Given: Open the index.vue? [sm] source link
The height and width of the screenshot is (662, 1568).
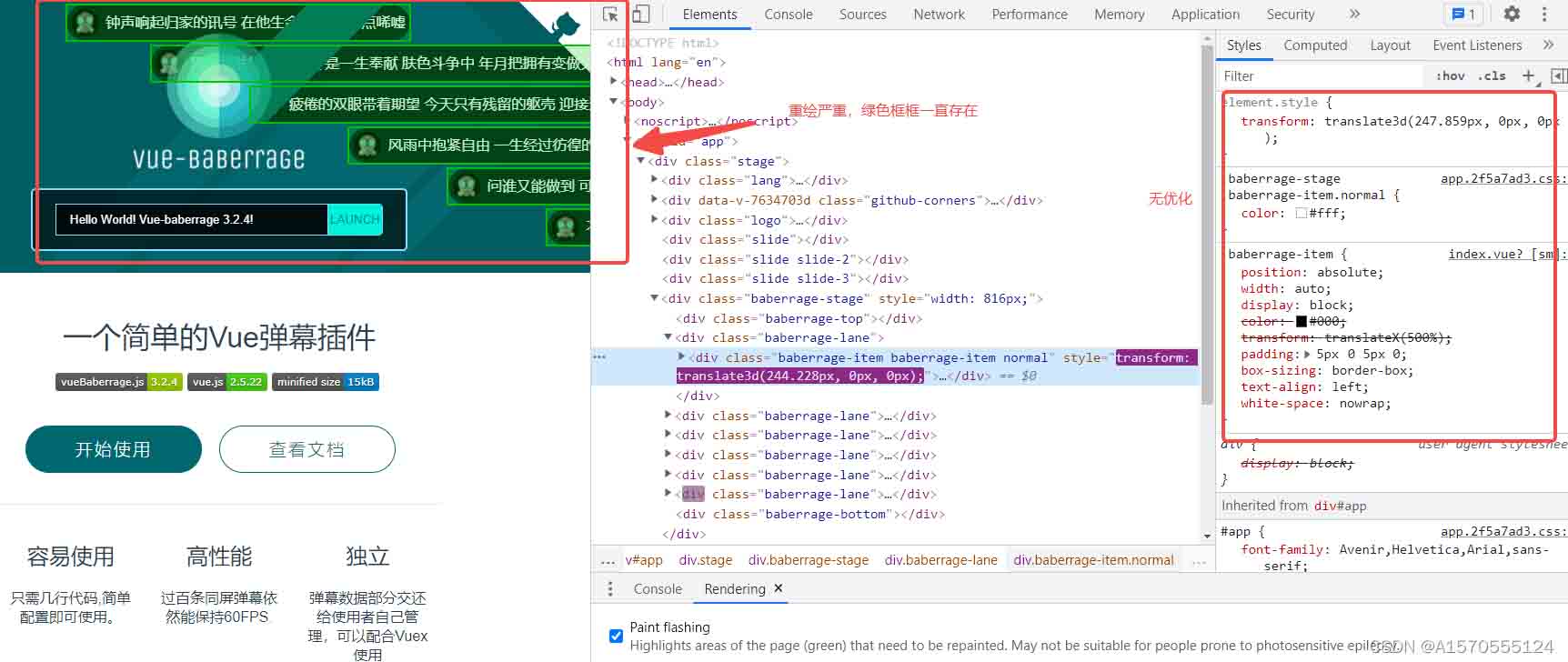Looking at the screenshot, I should click(x=1506, y=255).
